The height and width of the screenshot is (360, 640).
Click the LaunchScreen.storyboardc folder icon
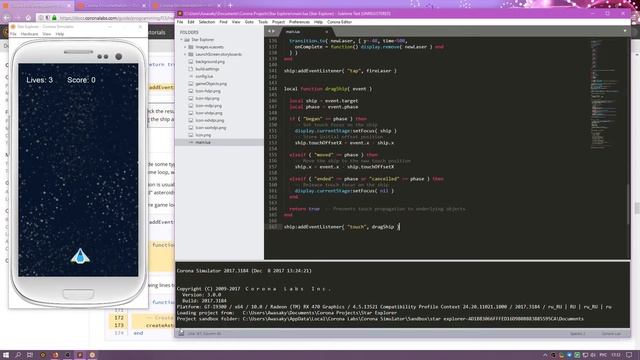coord(191,54)
